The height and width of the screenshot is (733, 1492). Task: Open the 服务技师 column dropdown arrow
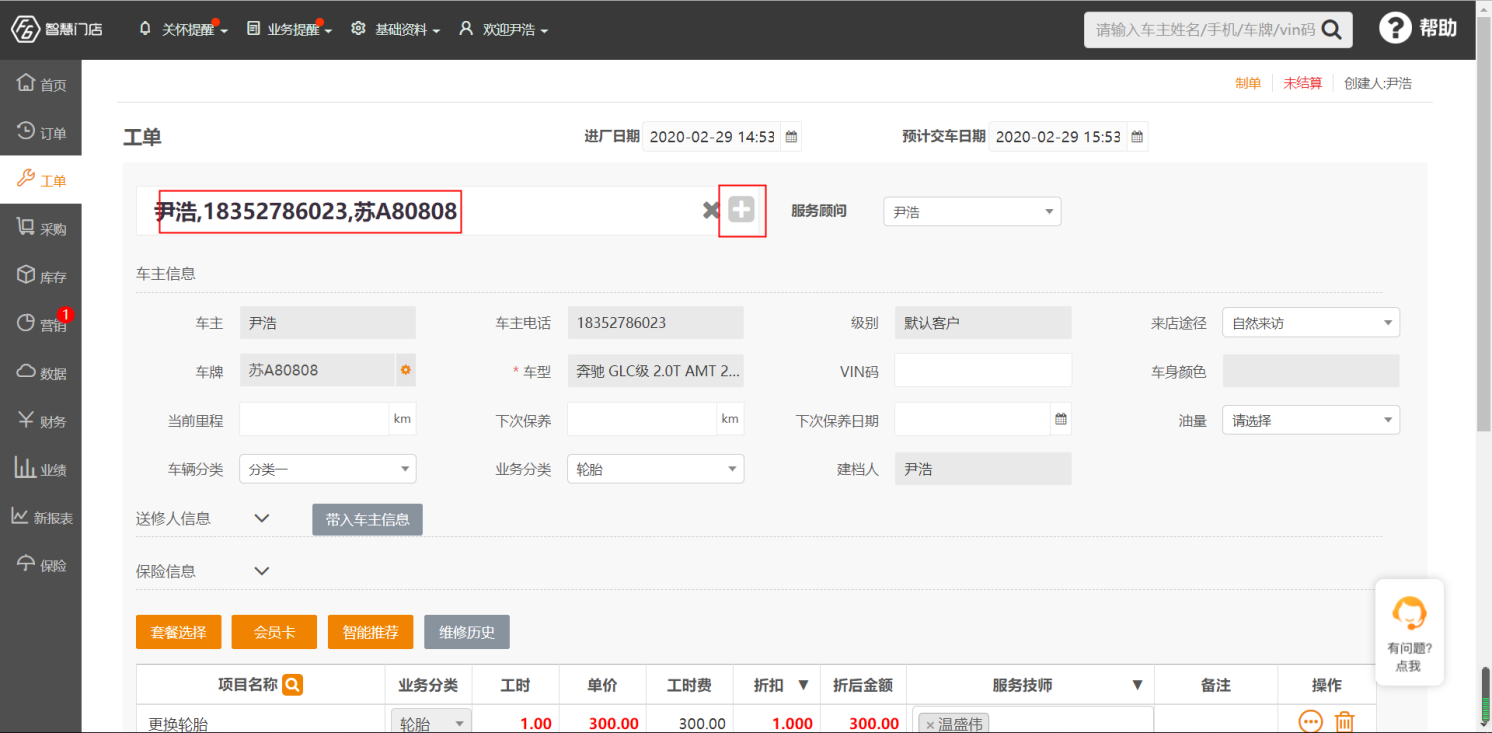tap(1137, 685)
